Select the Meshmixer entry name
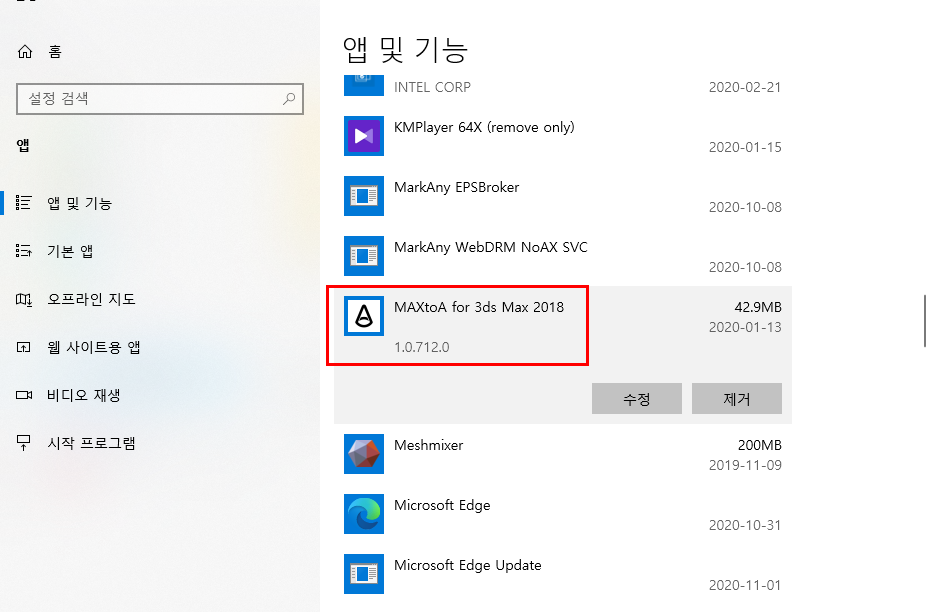Screen dimensions: 926x612 tap(429, 445)
